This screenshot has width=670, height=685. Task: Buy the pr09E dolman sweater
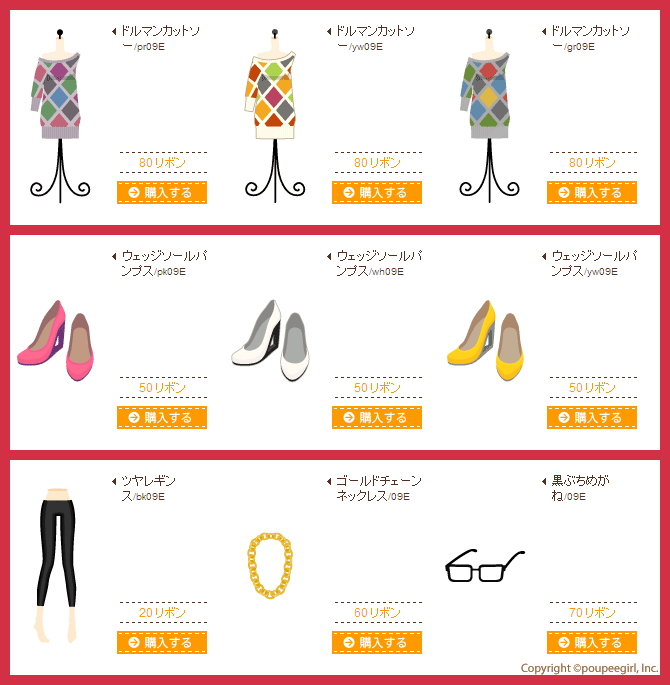tap(162, 192)
